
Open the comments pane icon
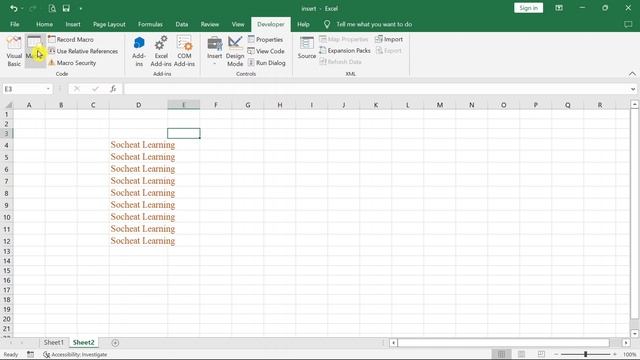point(628,24)
